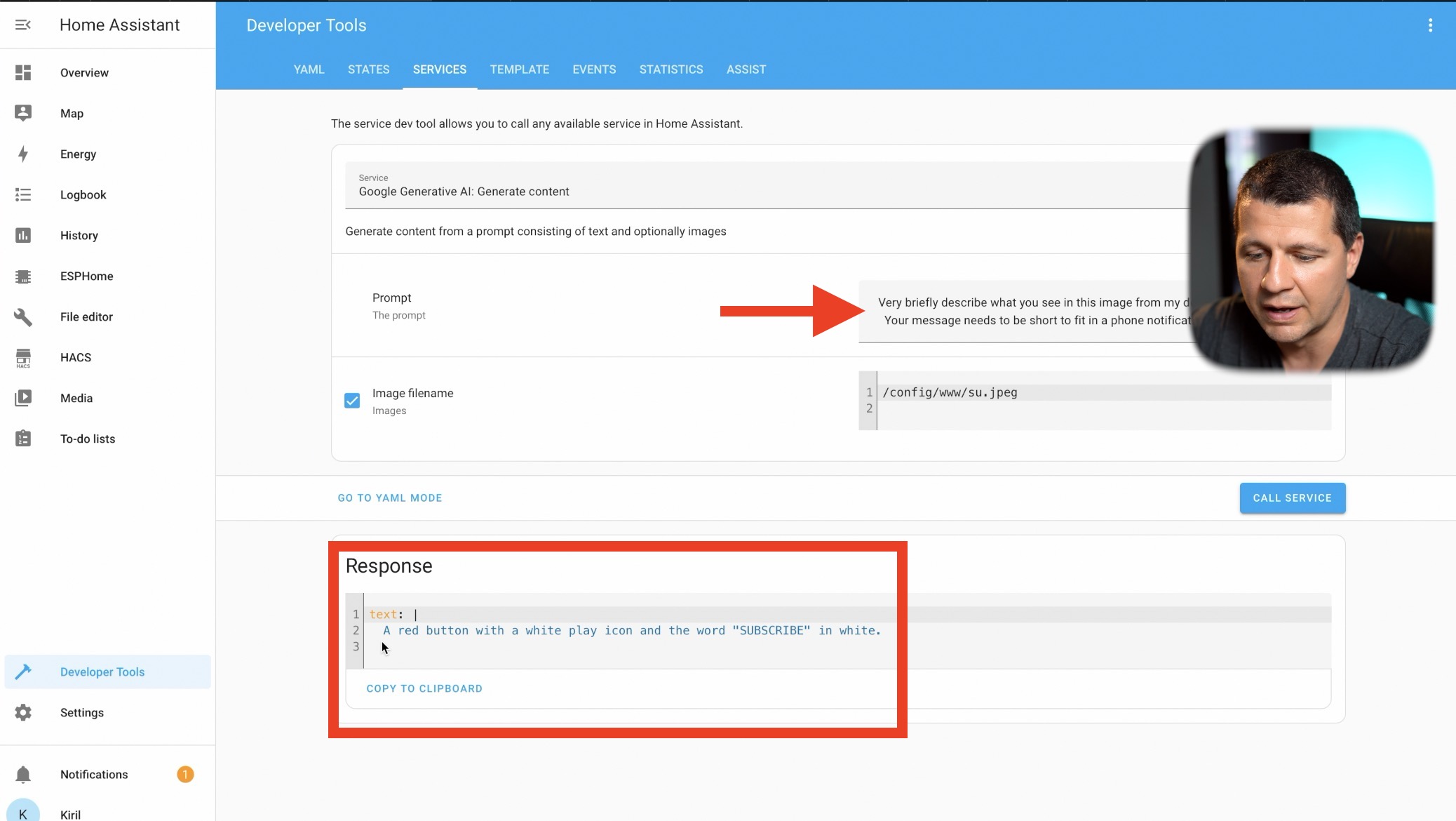Screen dimensions: 1456x821
Task: Click the COPY TO CLIPBOARD link
Action: [x=425, y=688]
